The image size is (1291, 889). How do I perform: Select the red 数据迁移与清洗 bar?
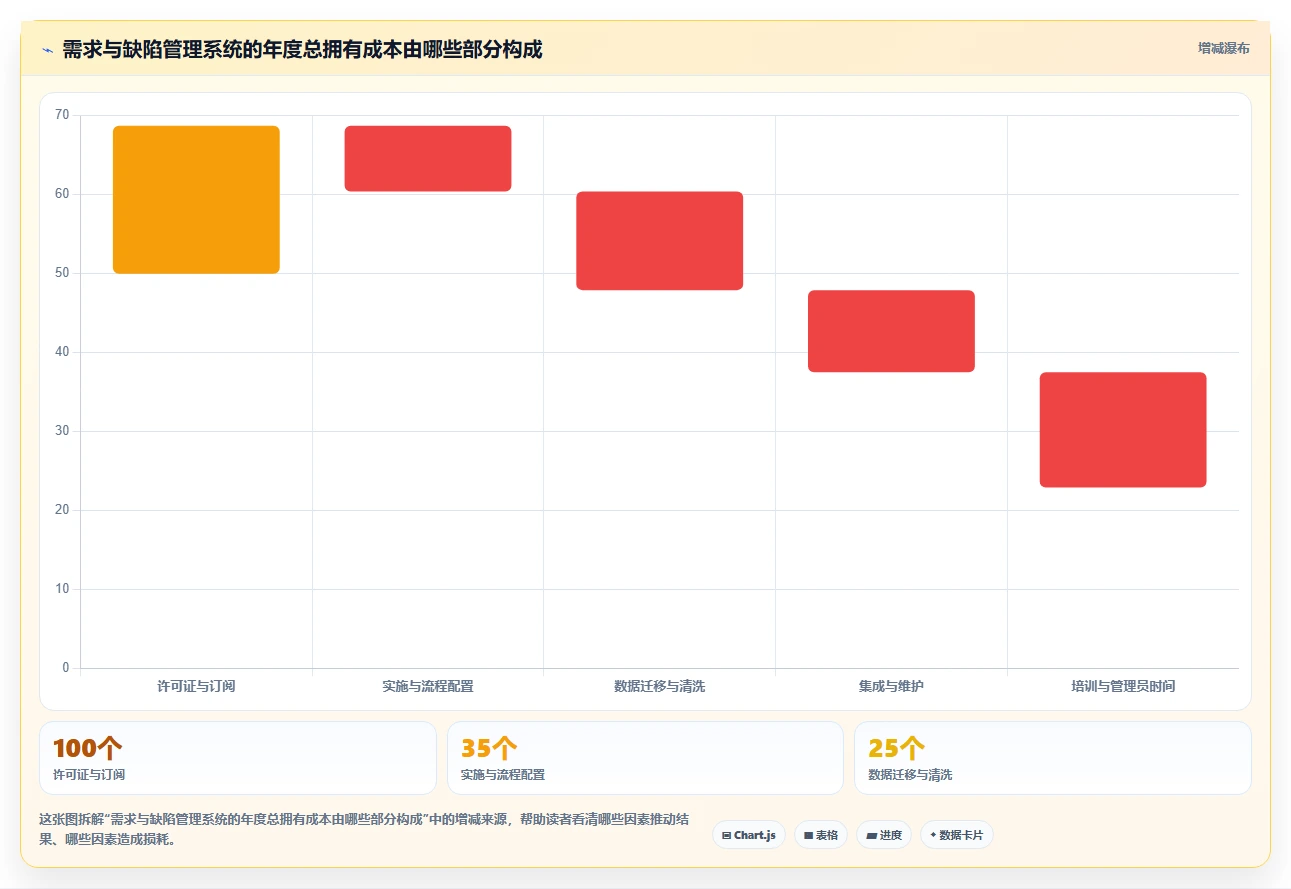[660, 241]
